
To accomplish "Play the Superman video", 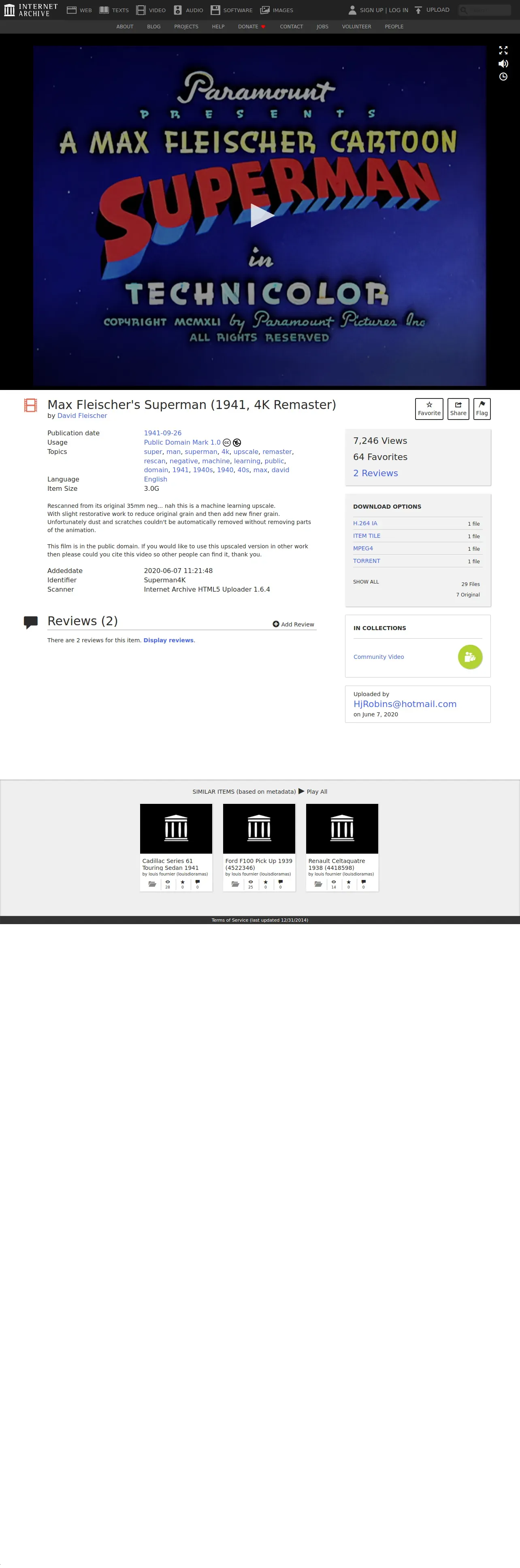I will coord(262,215).
